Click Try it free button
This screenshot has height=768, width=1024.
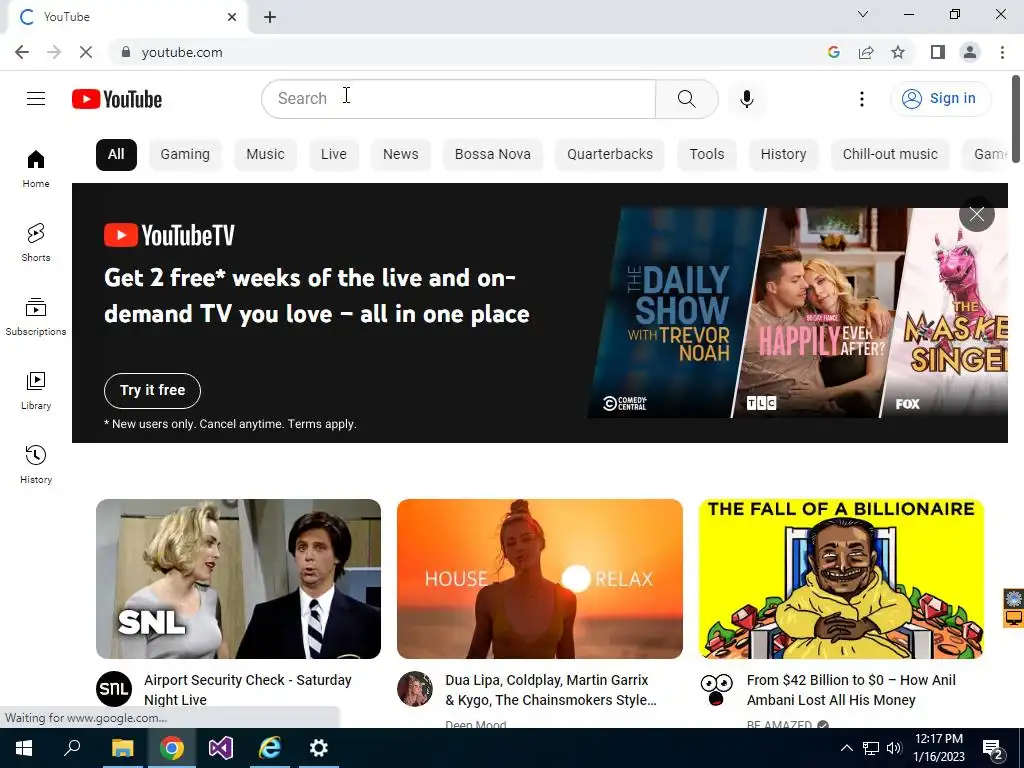[152, 391]
